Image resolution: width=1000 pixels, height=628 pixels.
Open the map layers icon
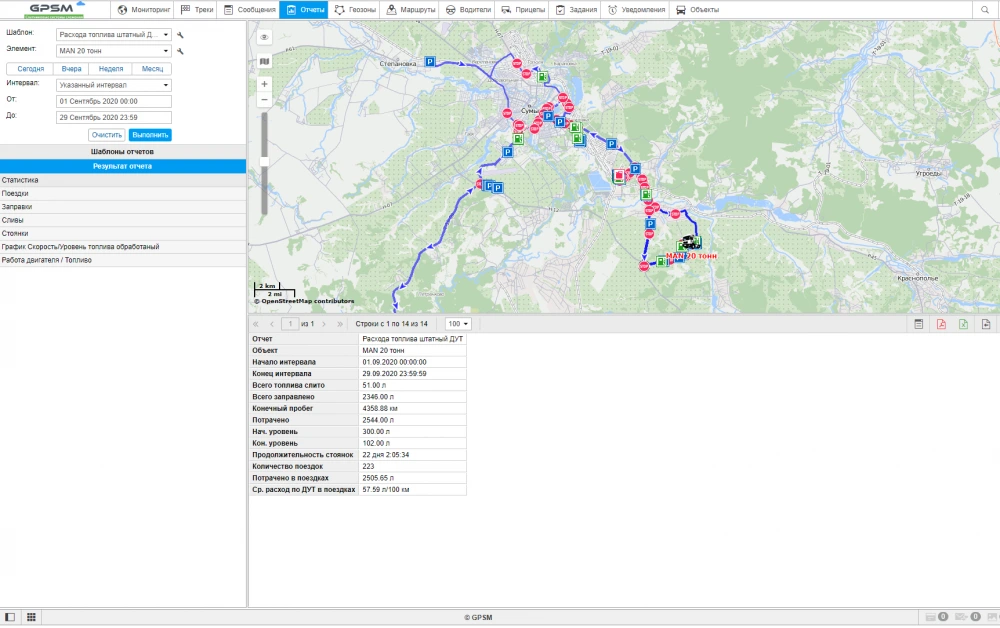(x=264, y=62)
